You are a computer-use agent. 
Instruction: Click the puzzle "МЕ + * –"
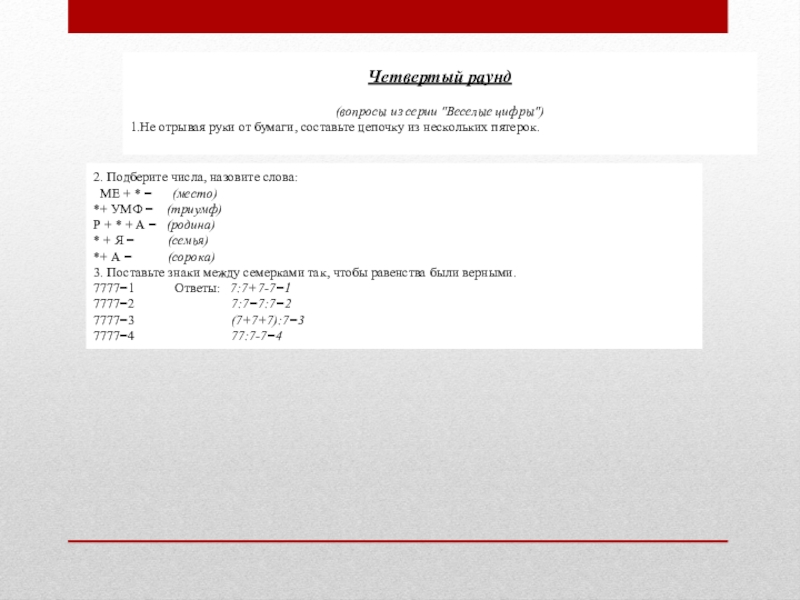click(126, 194)
